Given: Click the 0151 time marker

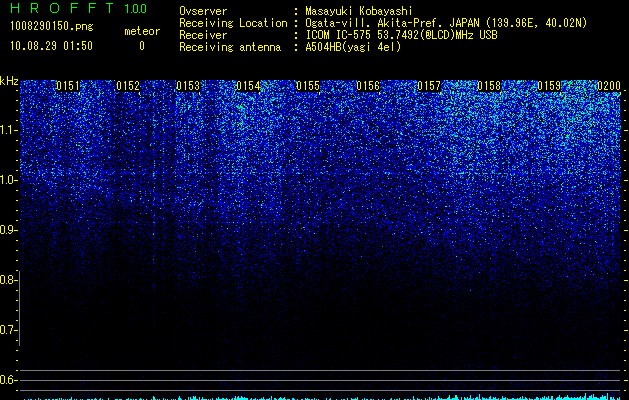Looking at the screenshot, I should point(68,86).
